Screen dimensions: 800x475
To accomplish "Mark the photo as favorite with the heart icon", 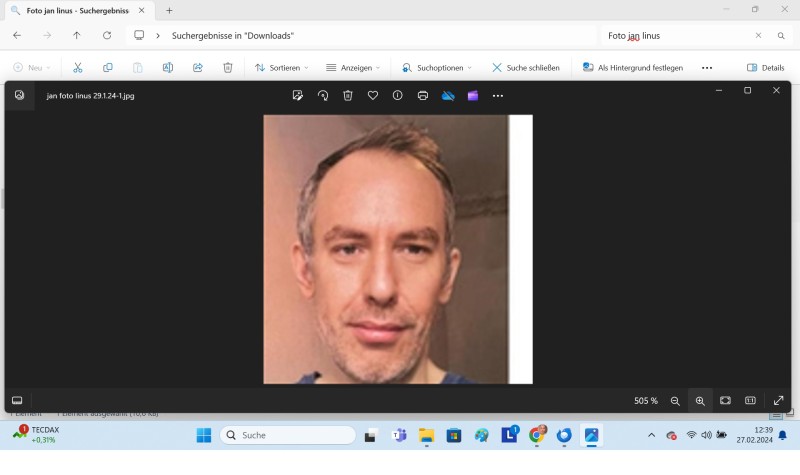I will pos(373,95).
